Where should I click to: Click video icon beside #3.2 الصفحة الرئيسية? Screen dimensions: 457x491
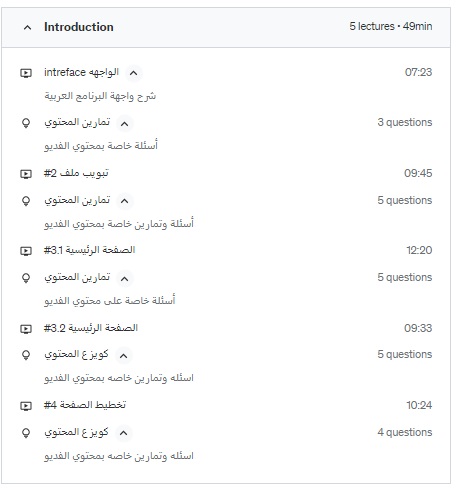tap(26, 329)
